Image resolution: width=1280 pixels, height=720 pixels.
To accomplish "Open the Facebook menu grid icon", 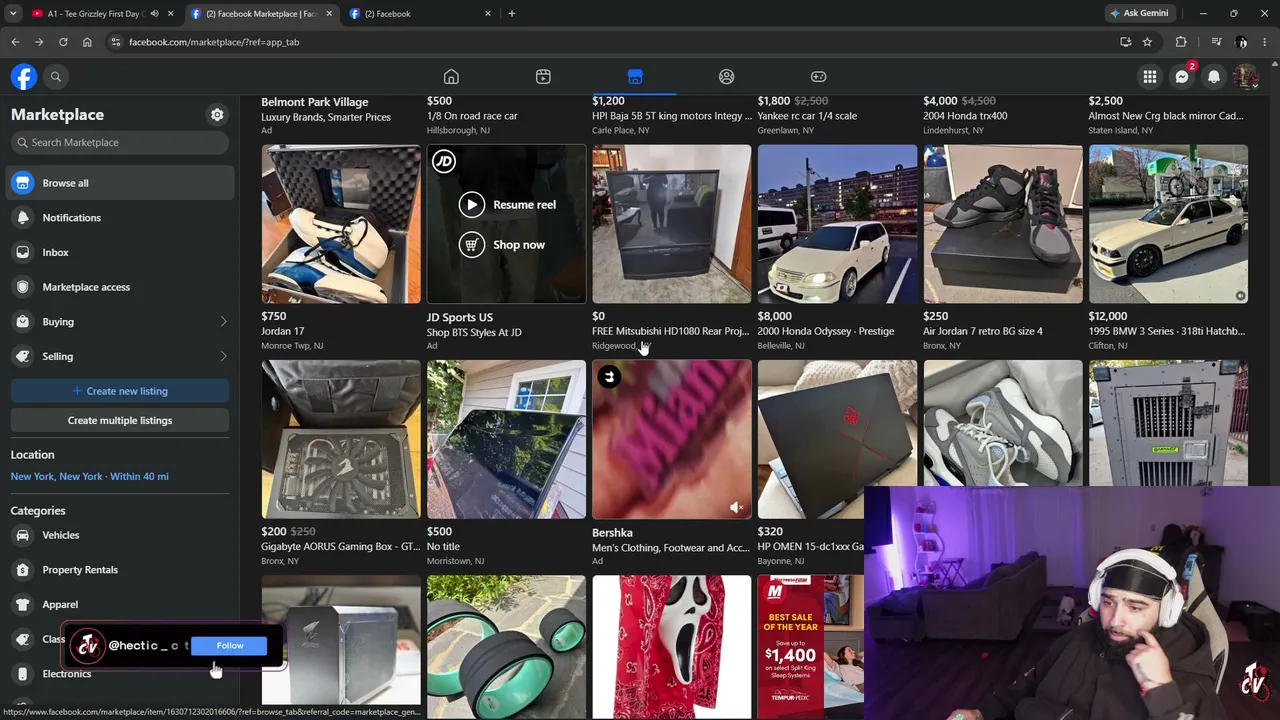I will (x=1150, y=77).
